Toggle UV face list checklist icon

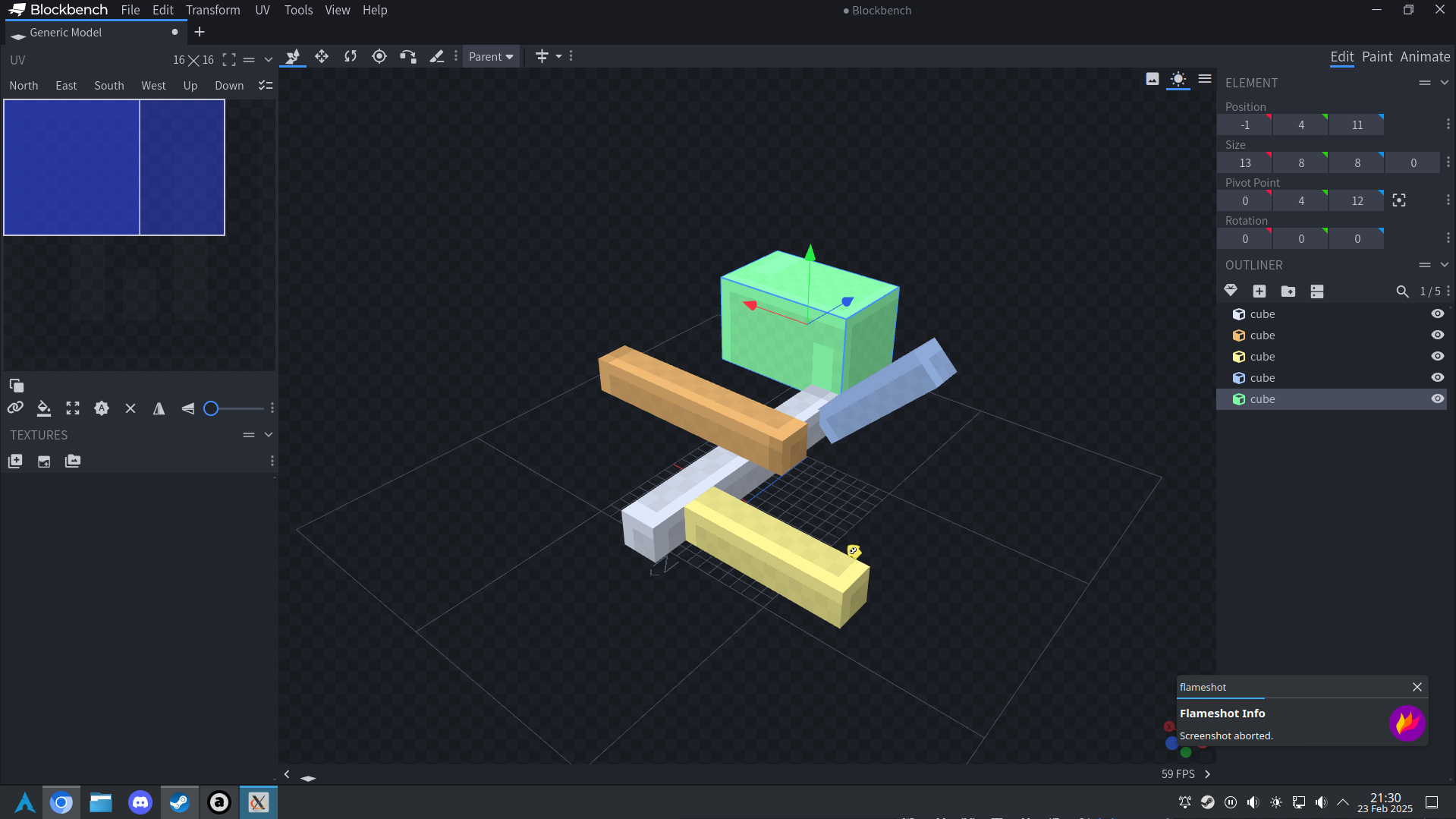click(266, 86)
